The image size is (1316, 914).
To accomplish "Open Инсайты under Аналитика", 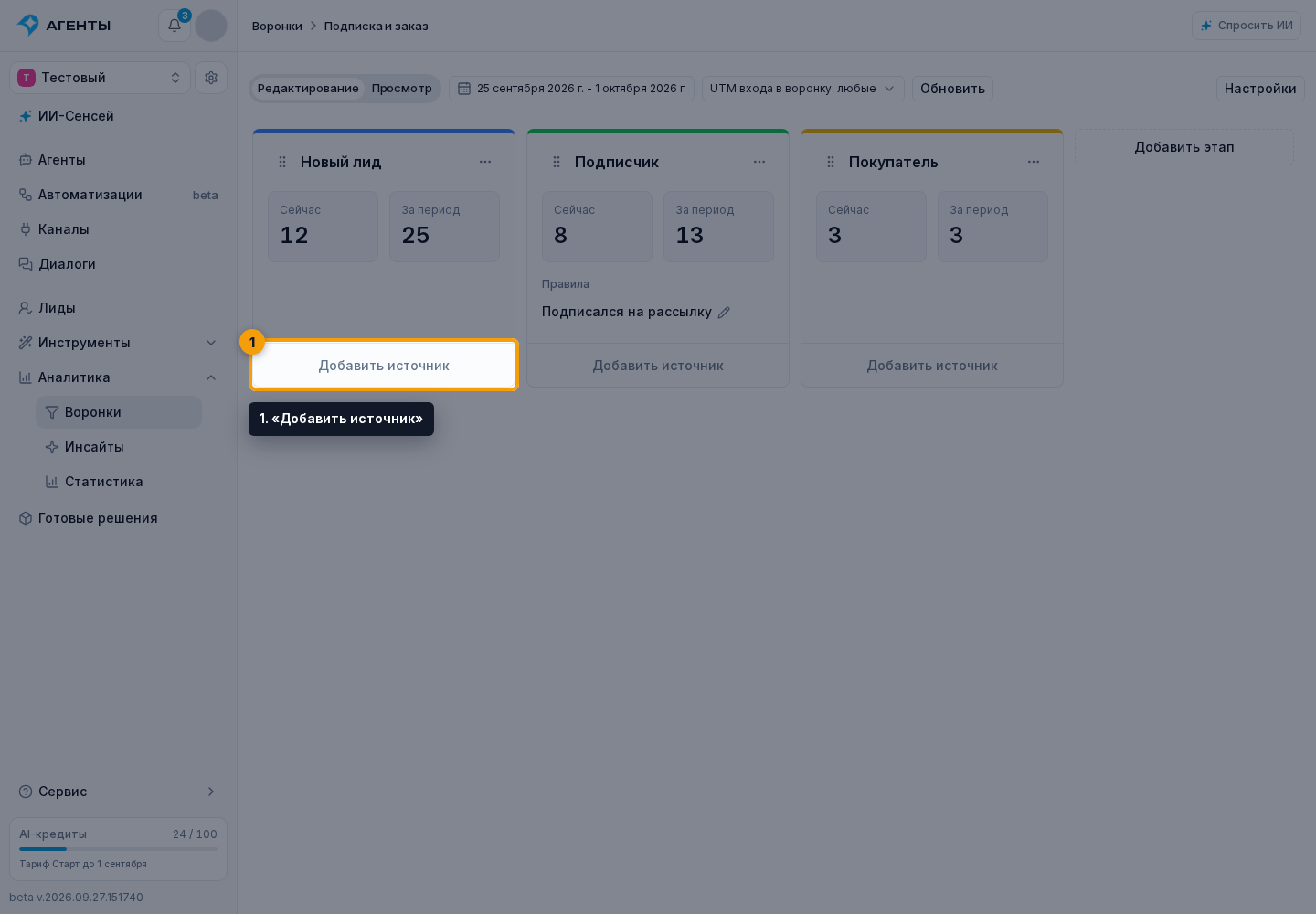I will 119,447.
